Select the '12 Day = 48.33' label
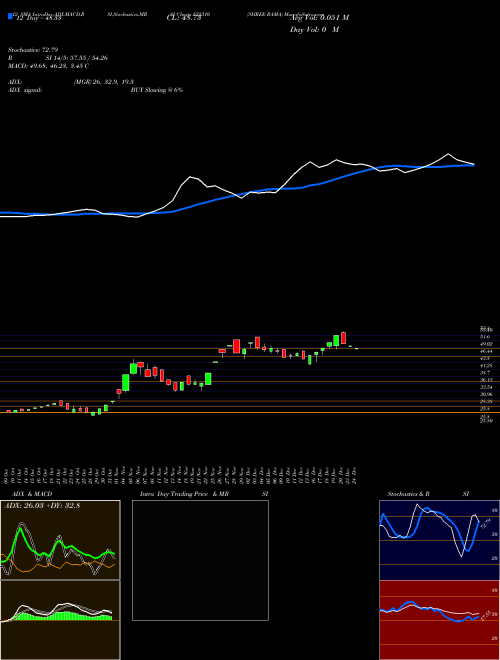 point(37,18)
